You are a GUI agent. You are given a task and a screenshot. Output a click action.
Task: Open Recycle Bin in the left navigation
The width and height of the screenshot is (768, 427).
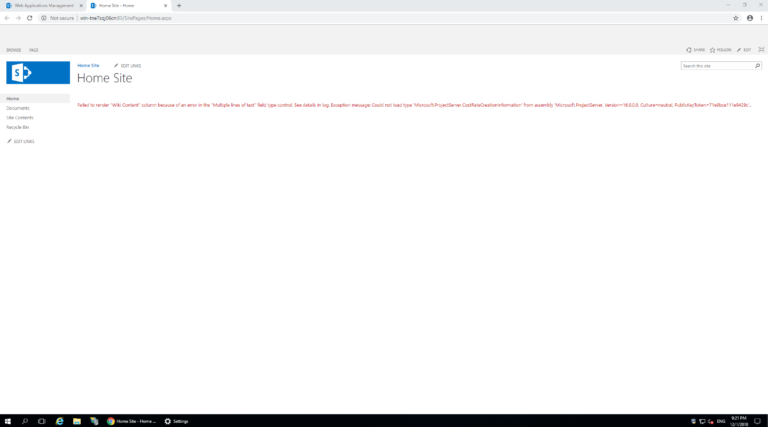pos(18,127)
